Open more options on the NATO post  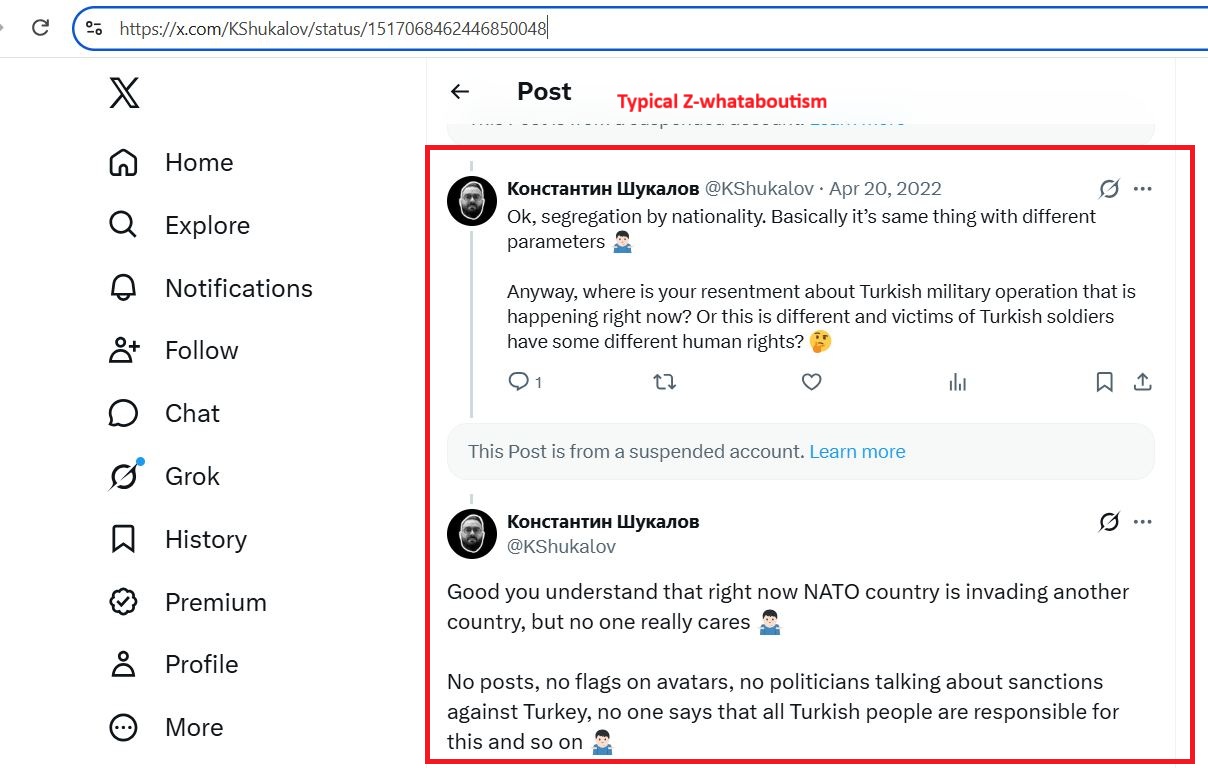click(x=1143, y=522)
